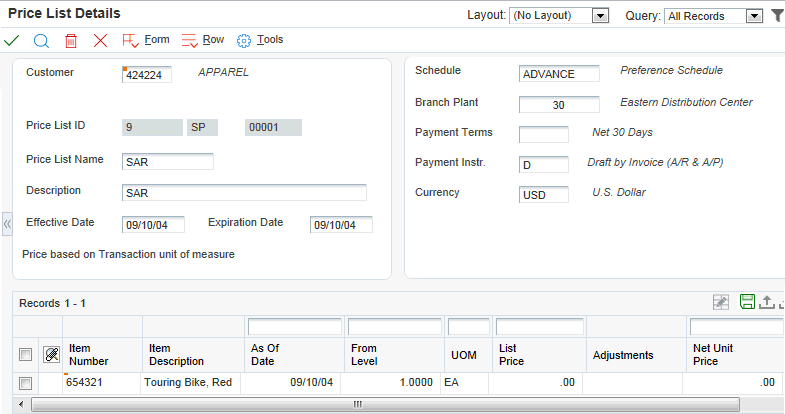Image resolution: width=785 pixels, height=414 pixels.
Task: Click the Price List Name input field
Action: point(168,162)
